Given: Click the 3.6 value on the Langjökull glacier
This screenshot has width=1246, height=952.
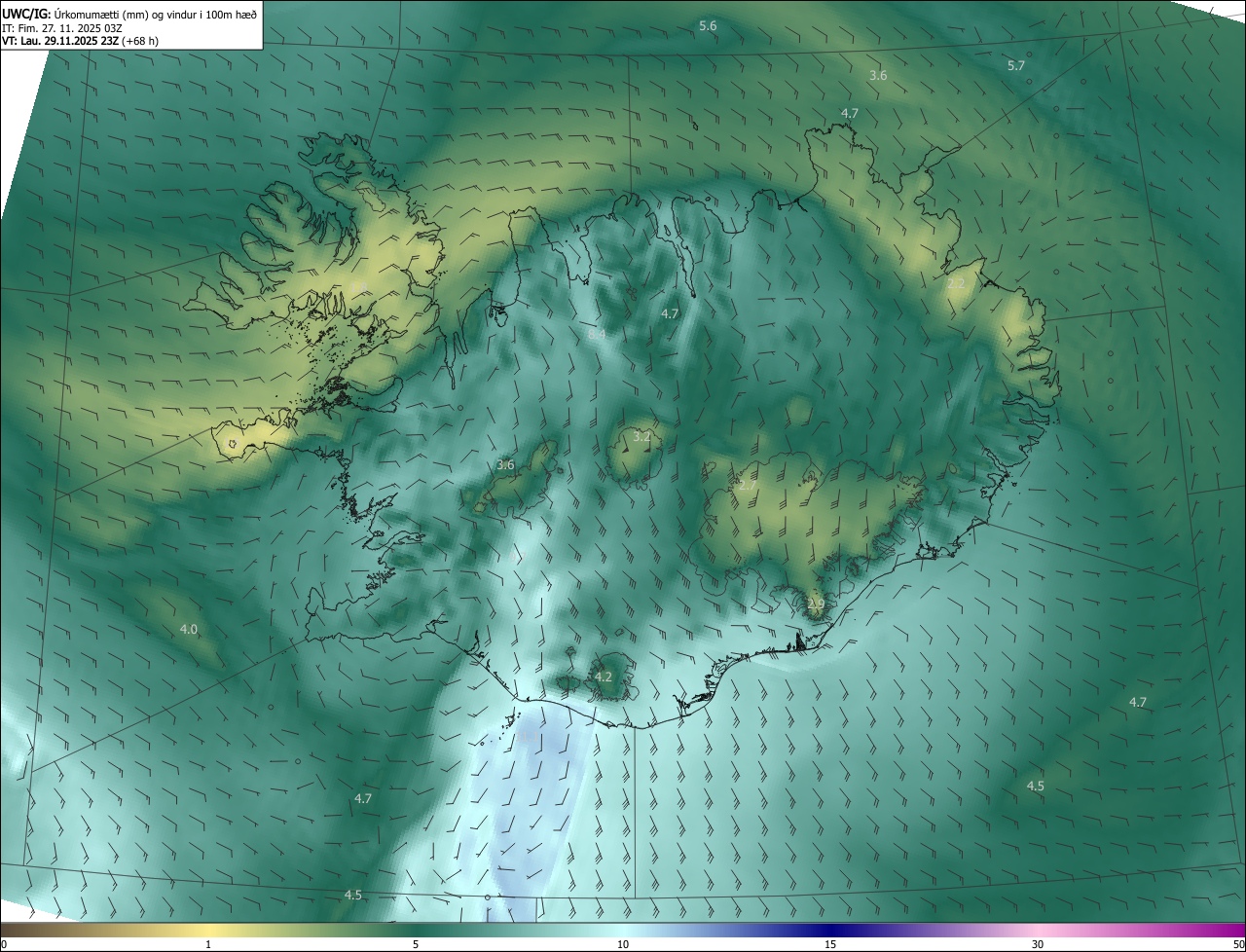Looking at the screenshot, I should (505, 464).
